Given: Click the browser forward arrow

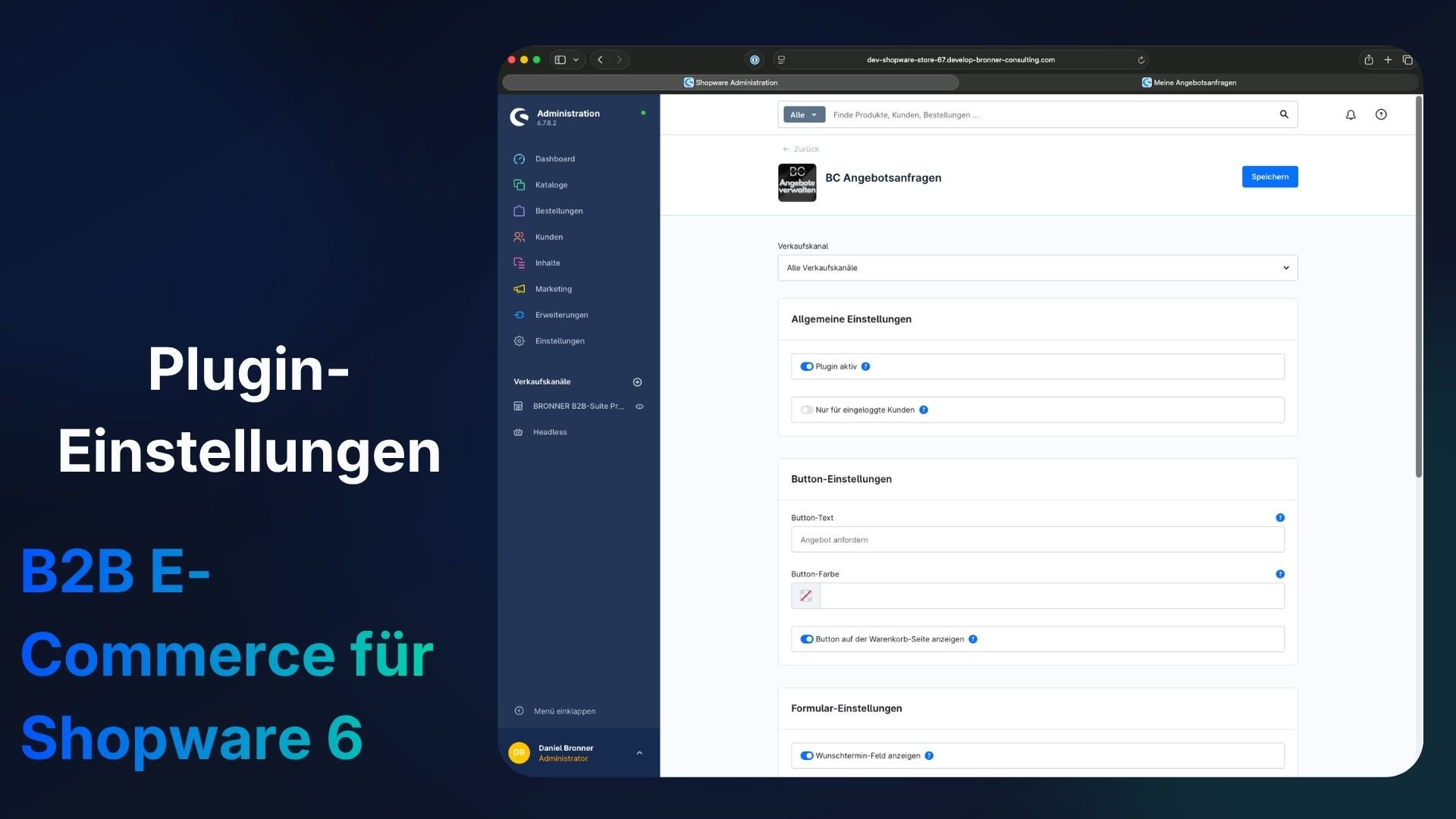Looking at the screenshot, I should coord(619,60).
